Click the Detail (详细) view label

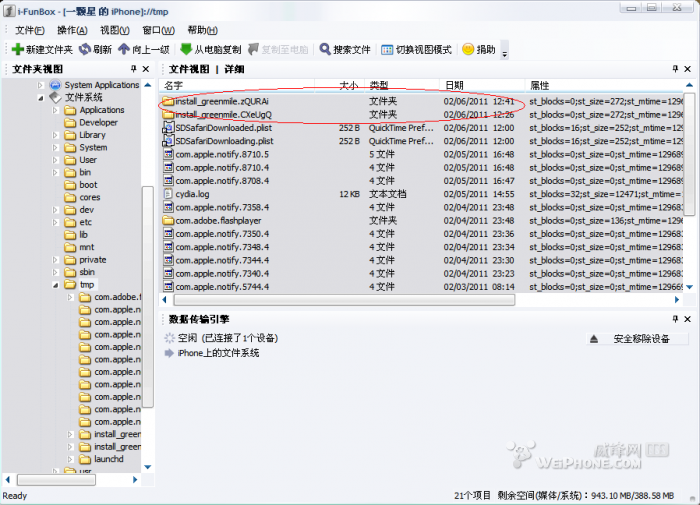click(x=234, y=69)
